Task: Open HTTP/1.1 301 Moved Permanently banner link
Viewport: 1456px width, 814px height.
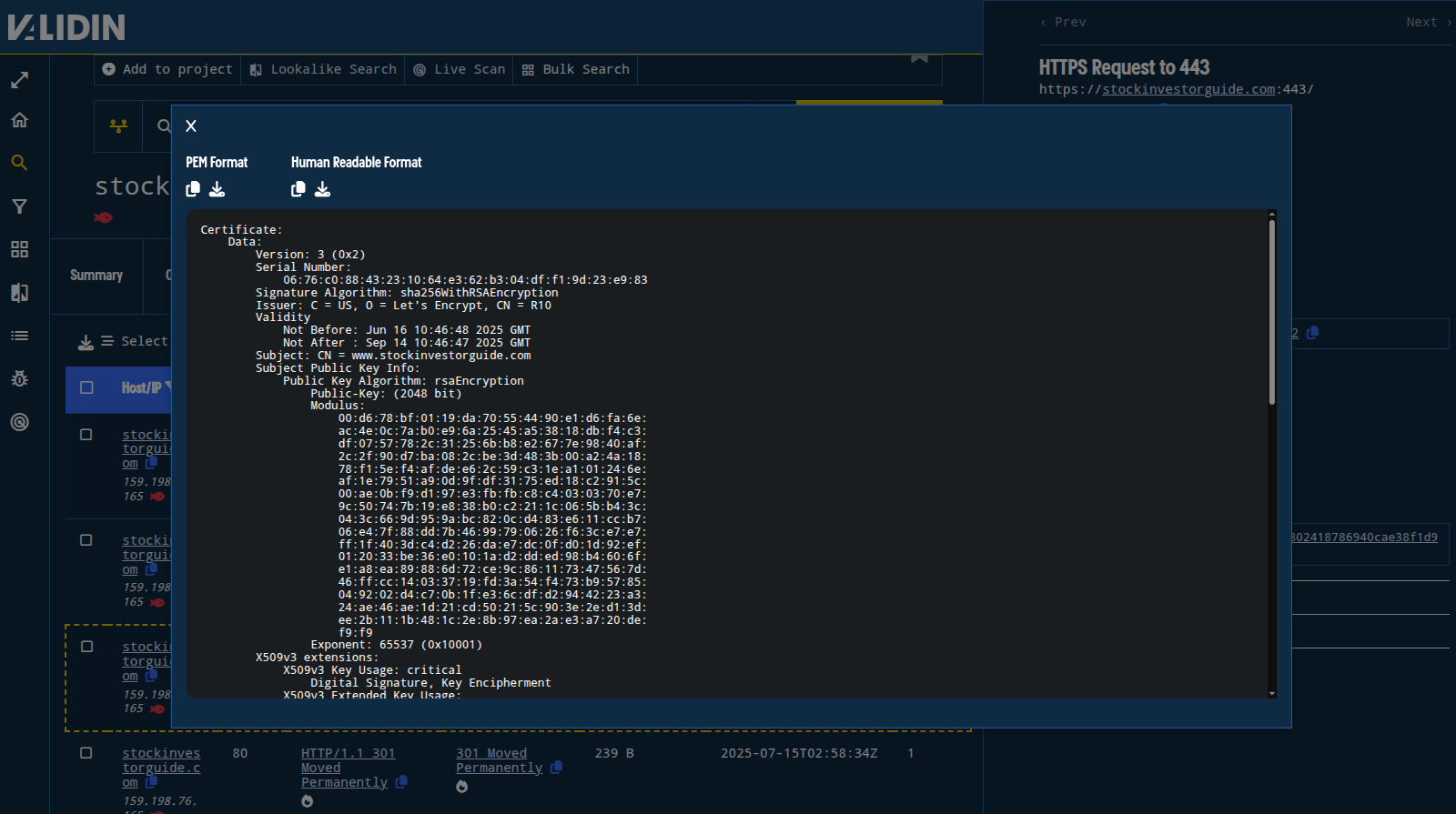Action: coord(348,768)
